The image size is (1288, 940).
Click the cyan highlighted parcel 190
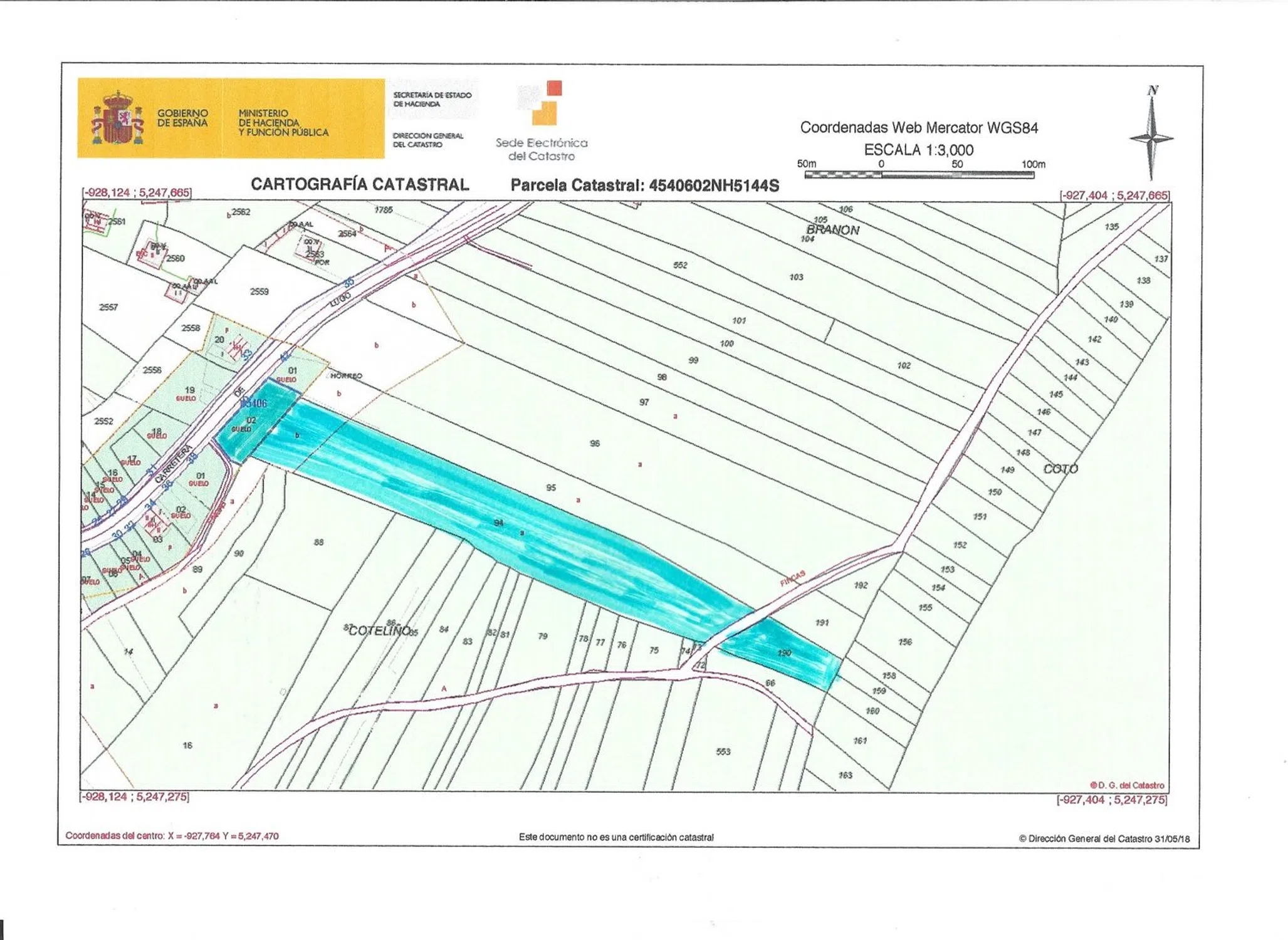coord(784,653)
